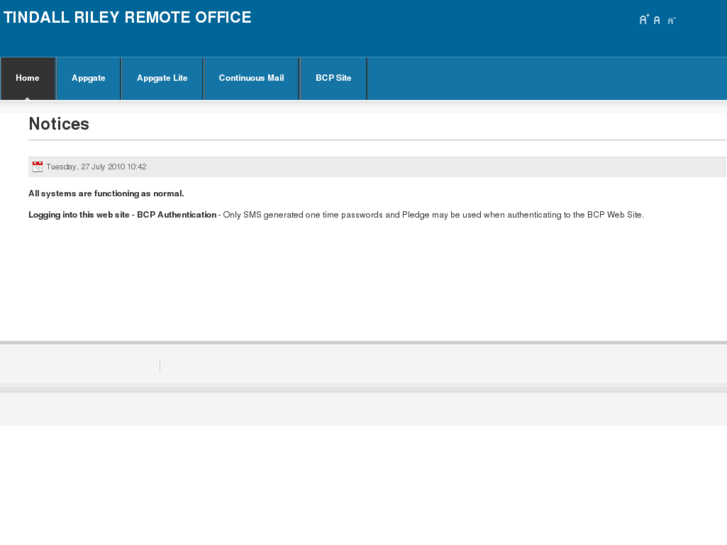
Task: Reset font size with the middle A icon
Action: click(x=657, y=20)
